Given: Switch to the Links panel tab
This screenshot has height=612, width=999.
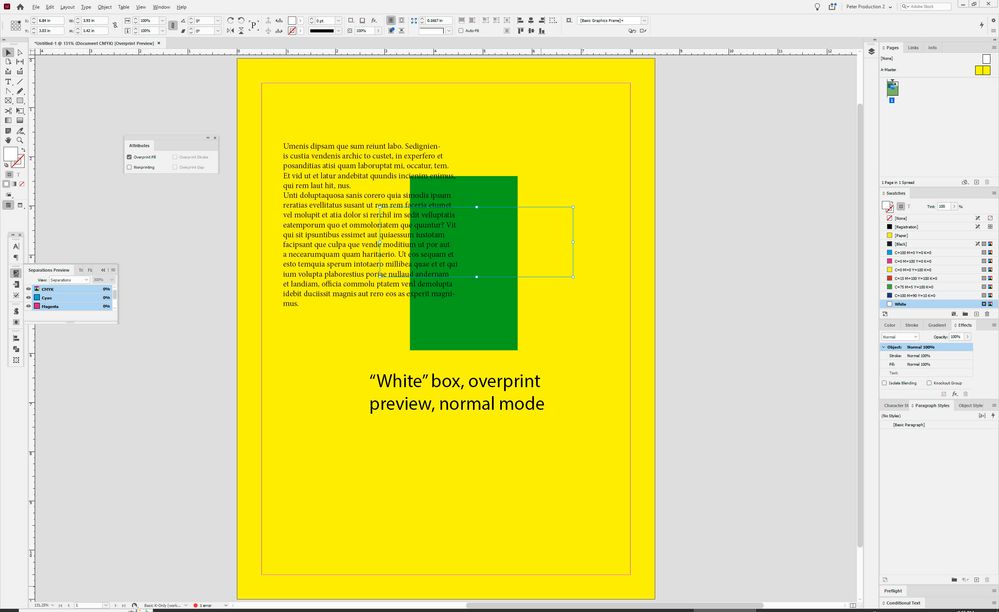Looking at the screenshot, I should (x=913, y=47).
